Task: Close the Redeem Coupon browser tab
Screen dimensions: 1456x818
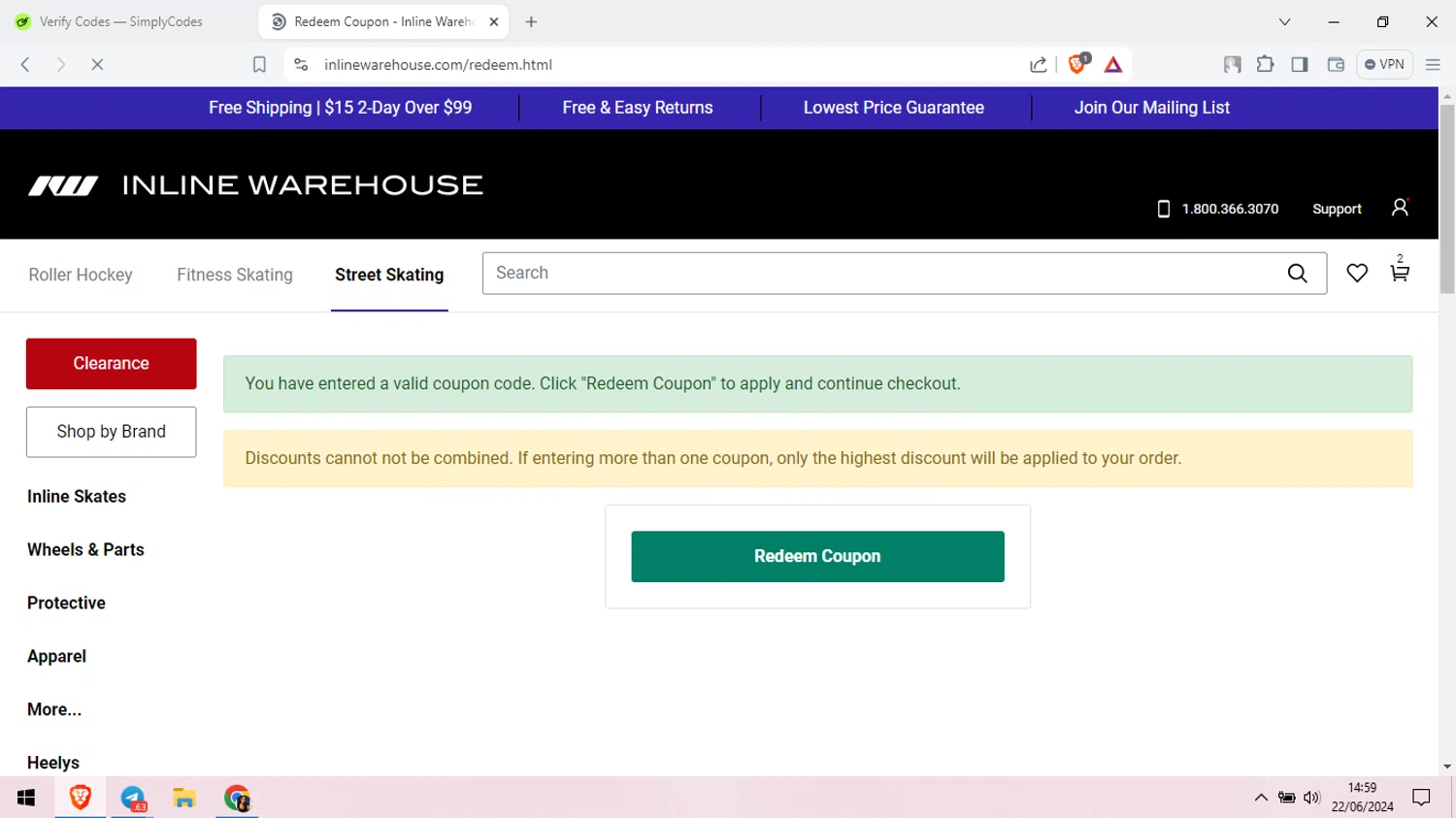Action: pos(494,21)
